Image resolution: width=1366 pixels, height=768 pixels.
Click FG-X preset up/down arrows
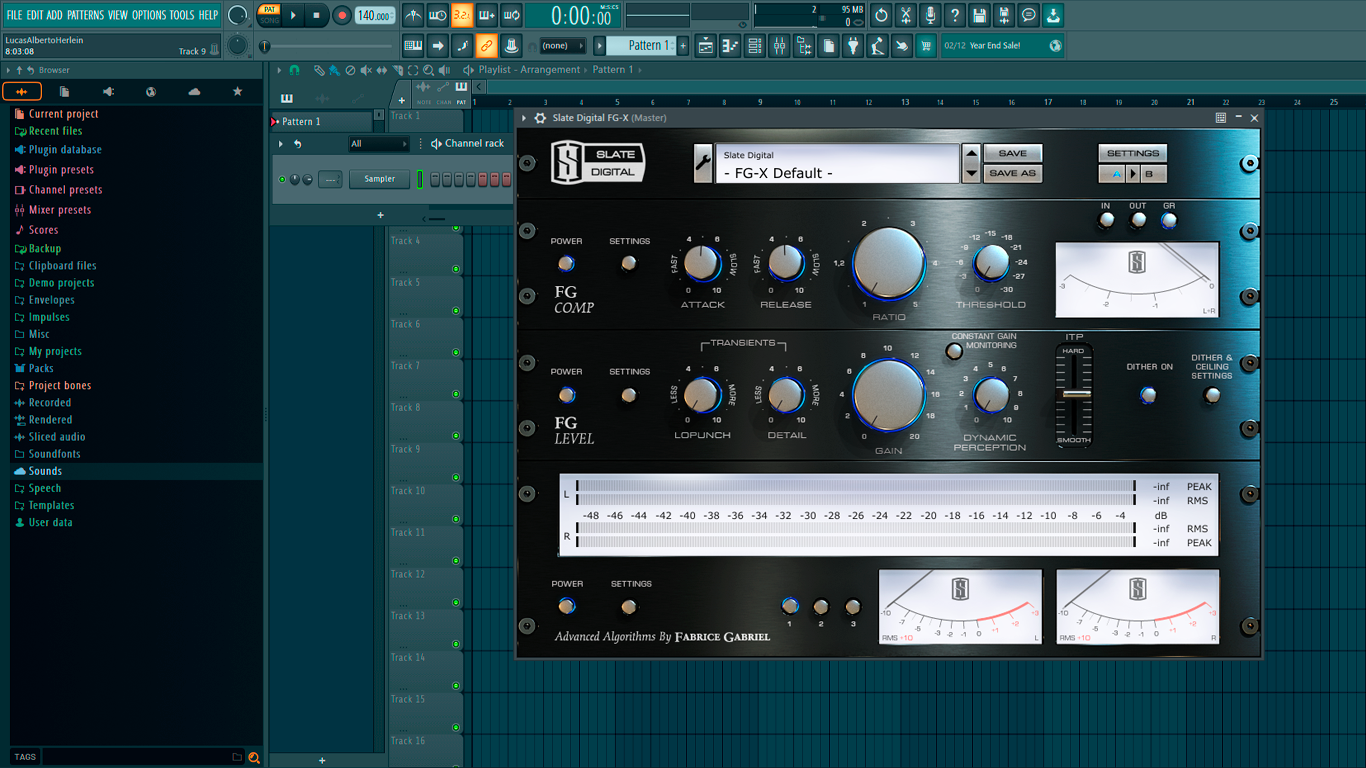tap(971, 163)
